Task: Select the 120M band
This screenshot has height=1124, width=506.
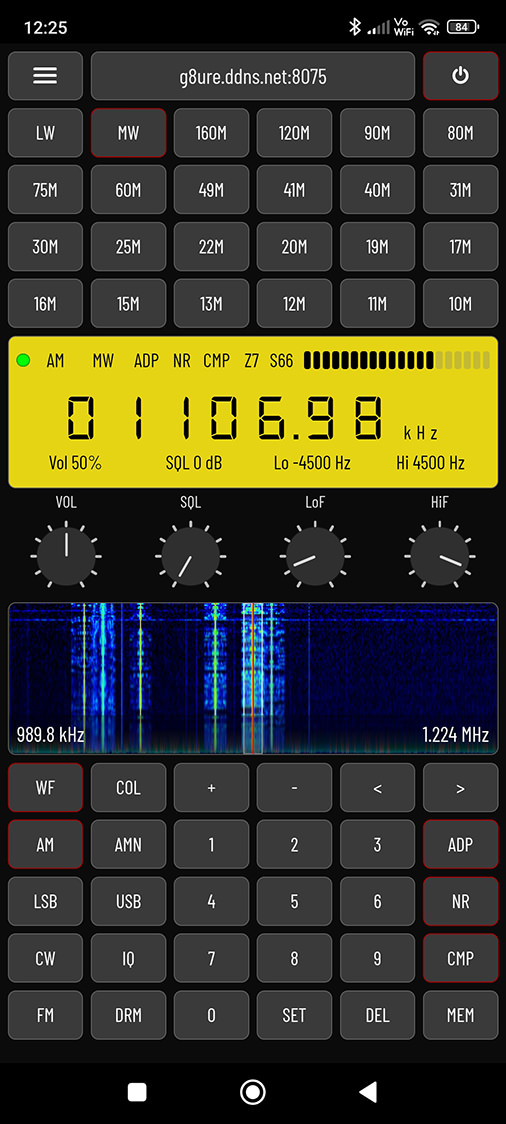Action: point(295,133)
